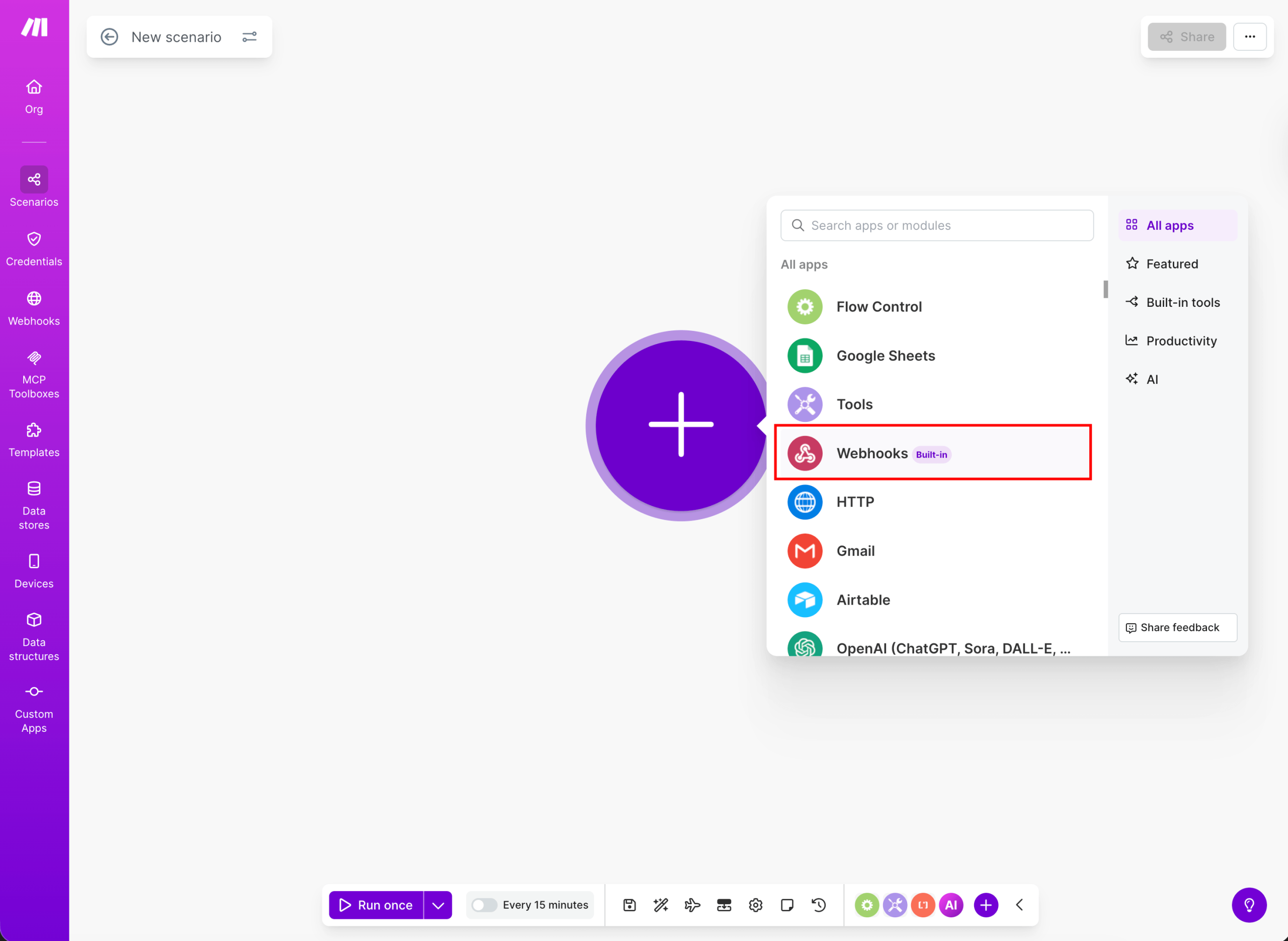The height and width of the screenshot is (941, 1288).
Task: Click the Share button
Action: coord(1186,37)
